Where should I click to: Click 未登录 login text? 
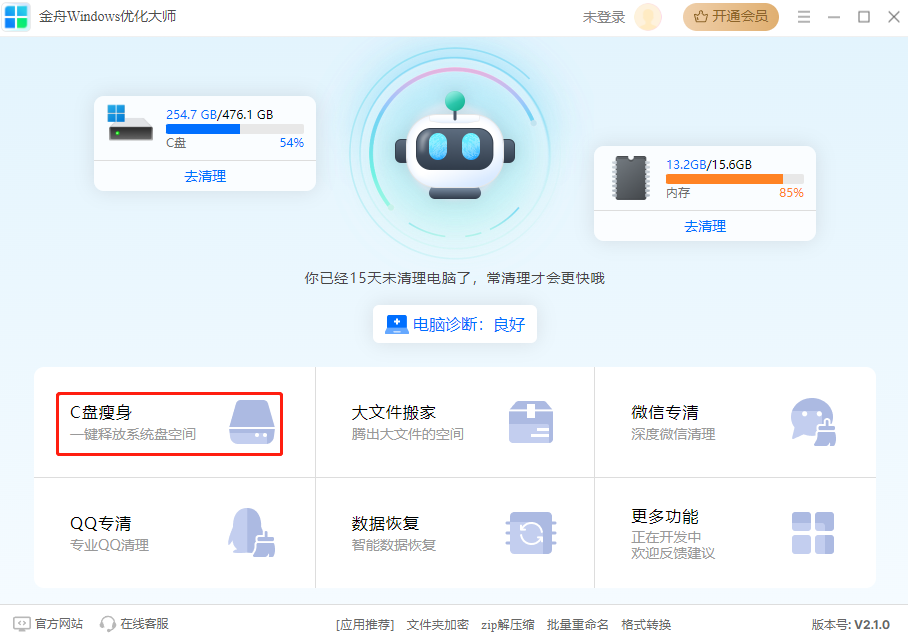(603, 17)
